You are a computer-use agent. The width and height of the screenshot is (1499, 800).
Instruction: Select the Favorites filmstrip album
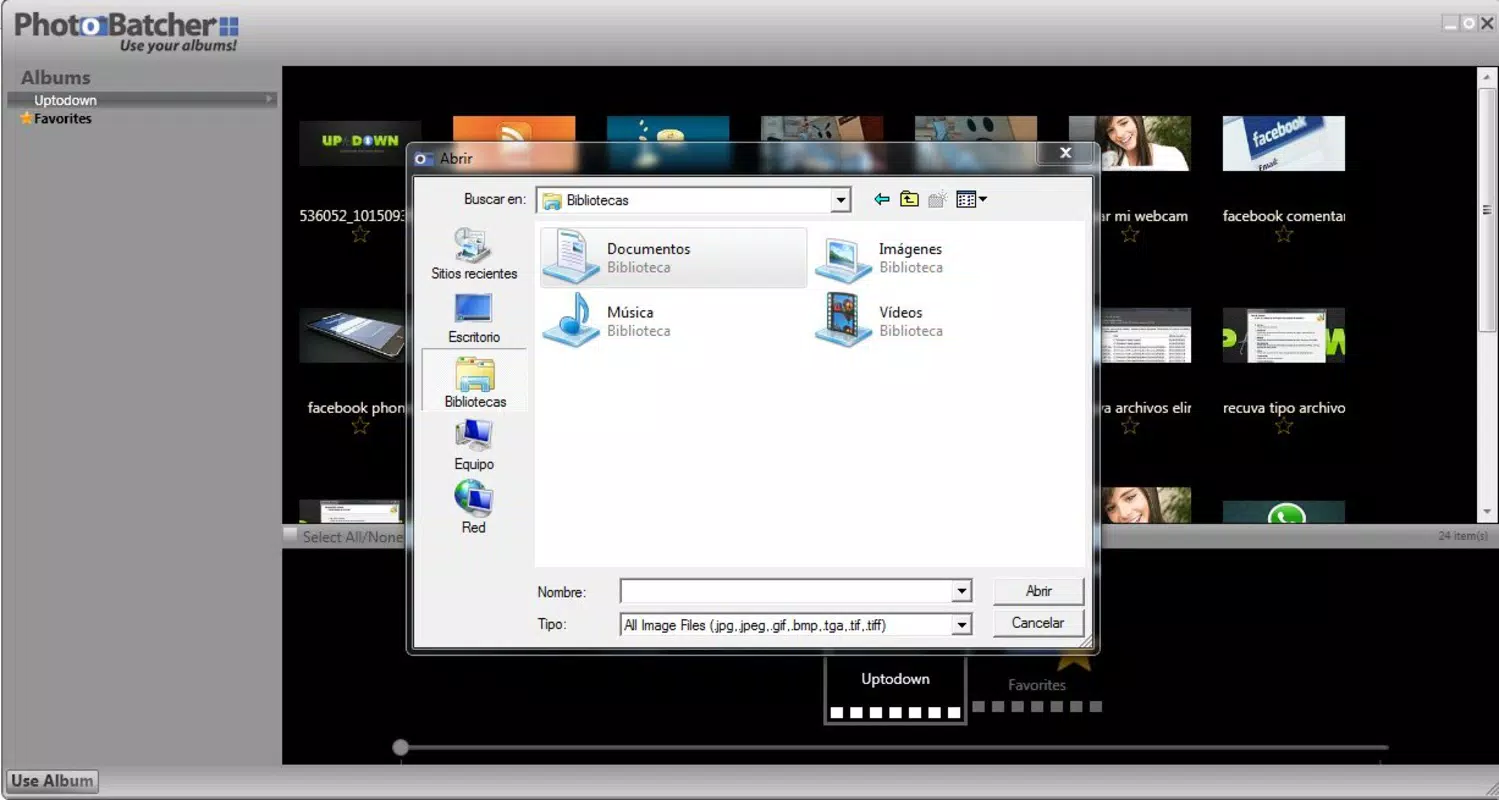point(1037,685)
